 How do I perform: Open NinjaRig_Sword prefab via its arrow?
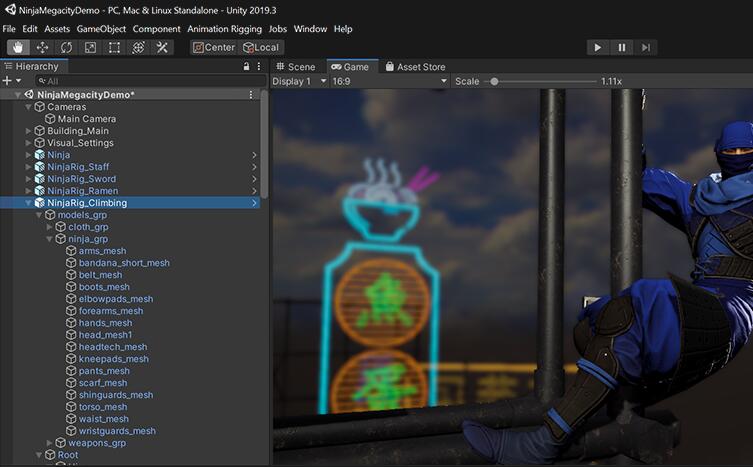254,179
